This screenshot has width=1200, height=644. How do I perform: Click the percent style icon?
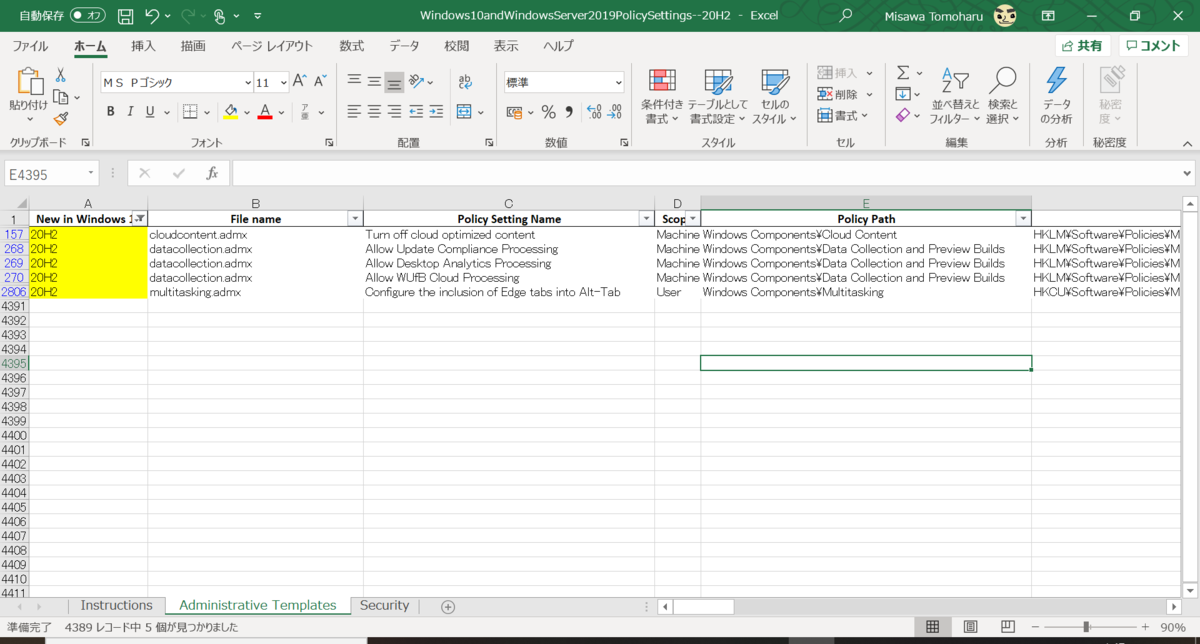(548, 112)
